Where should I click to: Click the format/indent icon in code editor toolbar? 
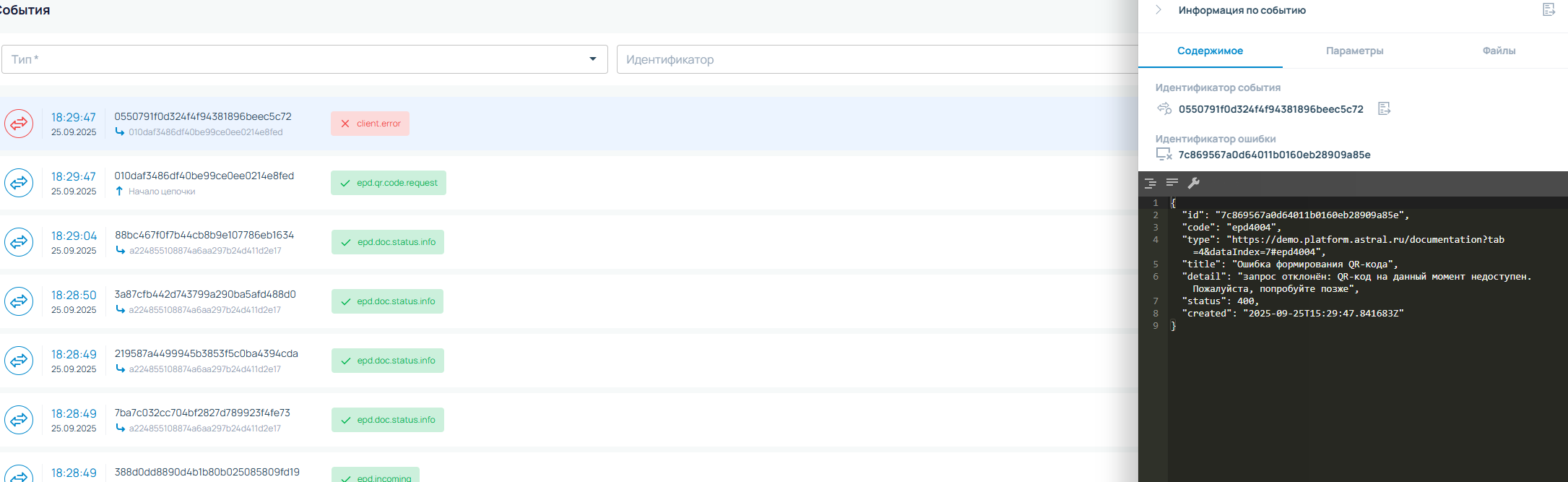click(x=1151, y=184)
